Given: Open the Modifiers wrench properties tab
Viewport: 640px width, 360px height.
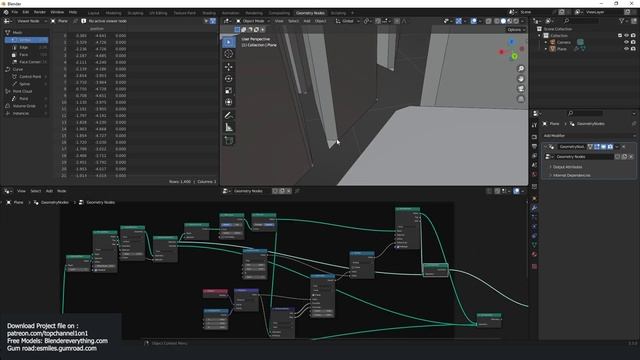Looking at the screenshot, I should pyautogui.click(x=534, y=208).
